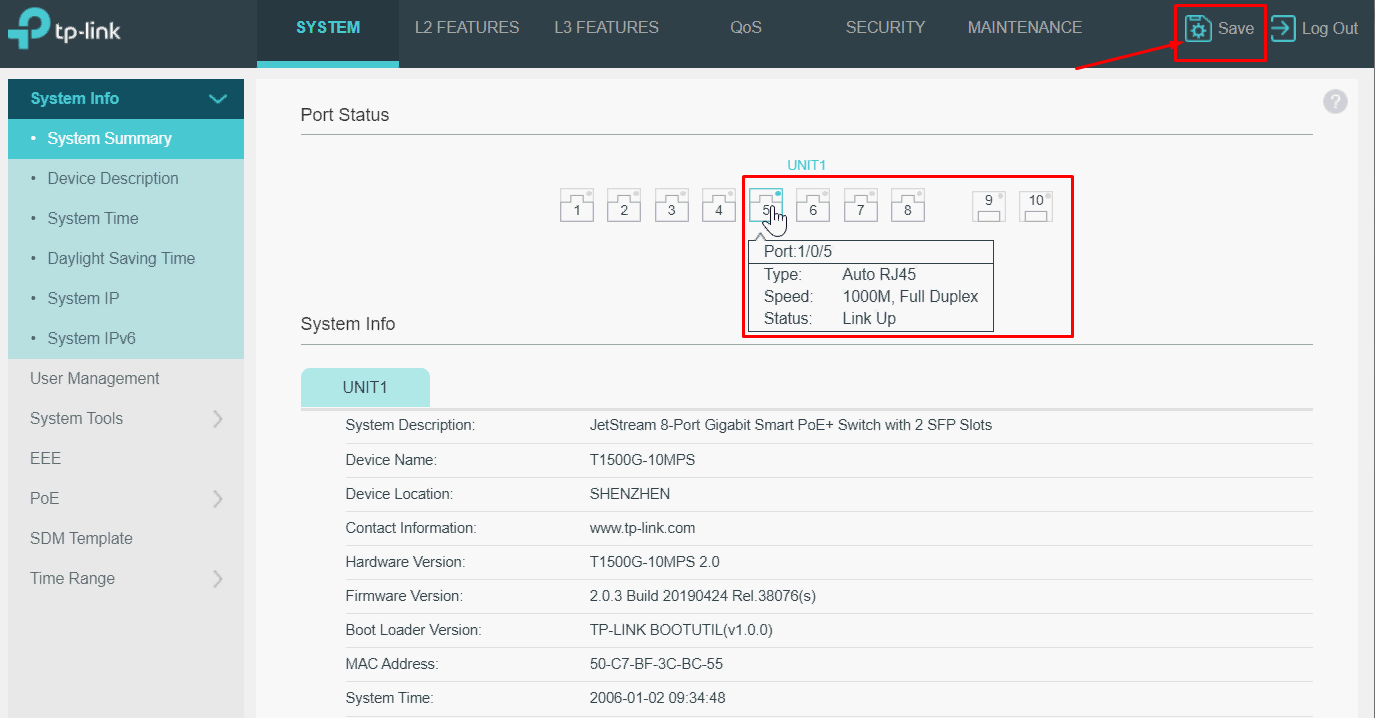
Task: Click the Device Location value SHENZHEN
Action: click(x=630, y=494)
